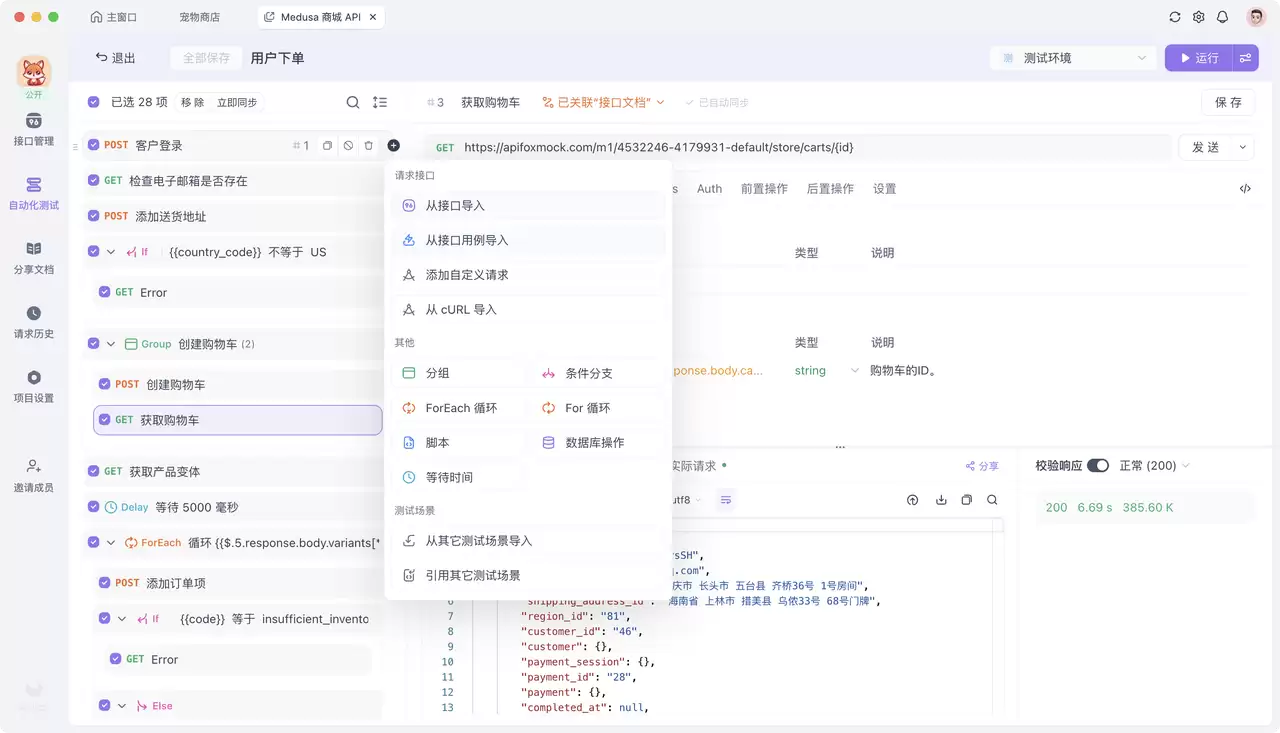Uncheck the 创建购物车 group checkbox
Screen dimensions: 1280x733
(x=94, y=344)
